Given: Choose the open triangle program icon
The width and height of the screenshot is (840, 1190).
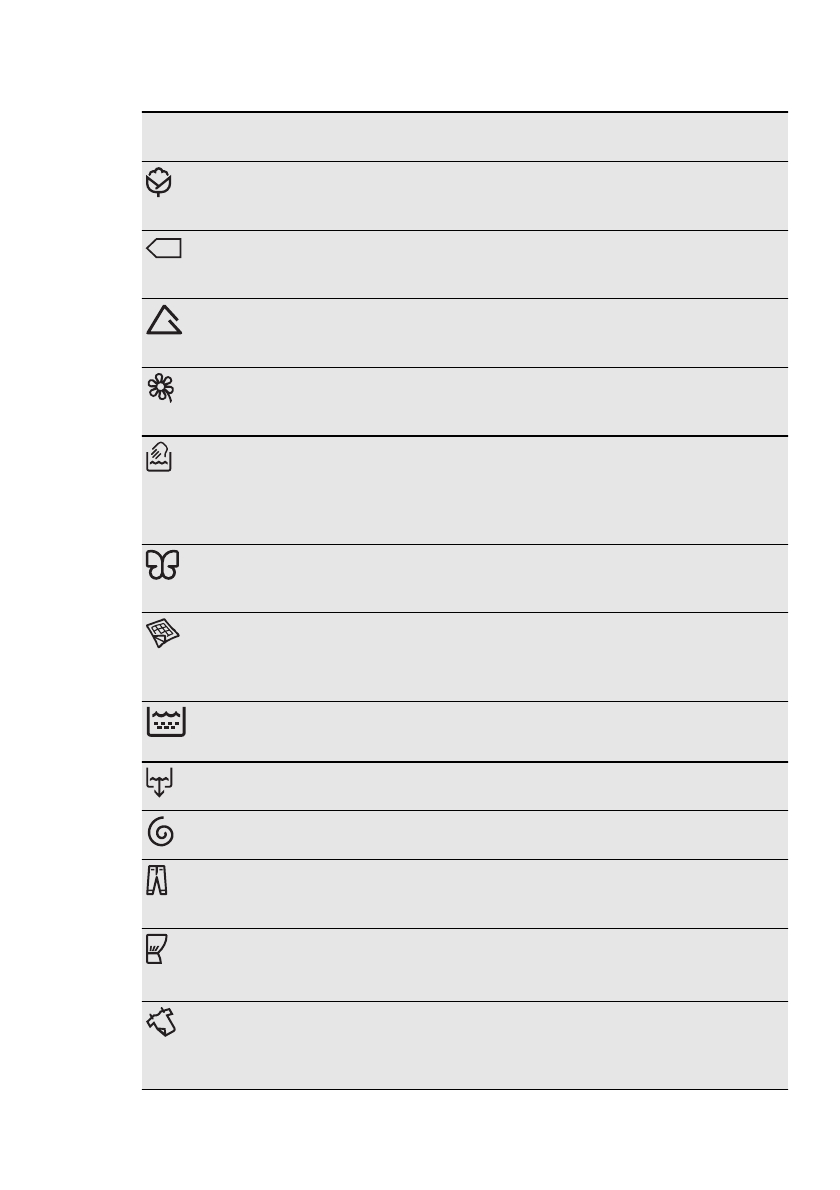Looking at the screenshot, I should click(163, 320).
